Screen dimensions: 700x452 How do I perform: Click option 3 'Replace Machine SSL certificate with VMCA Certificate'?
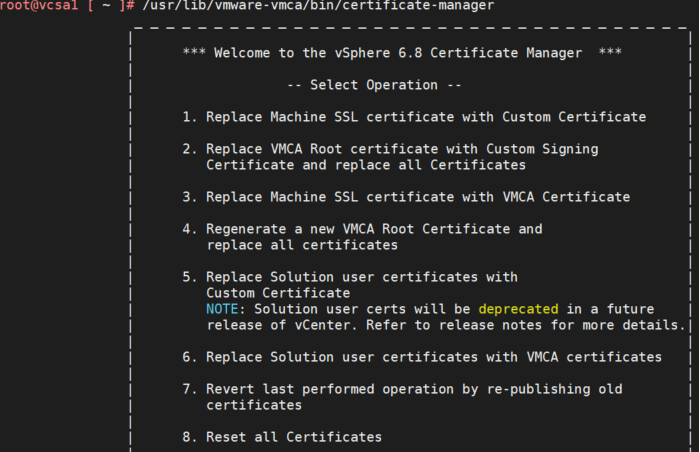pyautogui.click(x=406, y=197)
